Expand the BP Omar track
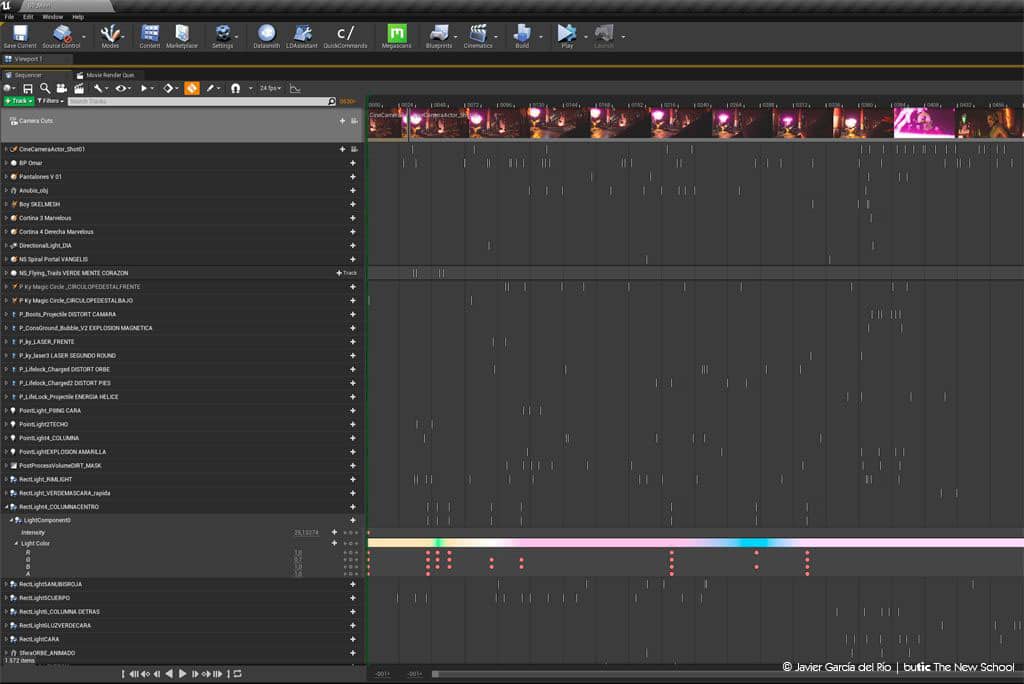The image size is (1024, 684). click(x=7, y=163)
